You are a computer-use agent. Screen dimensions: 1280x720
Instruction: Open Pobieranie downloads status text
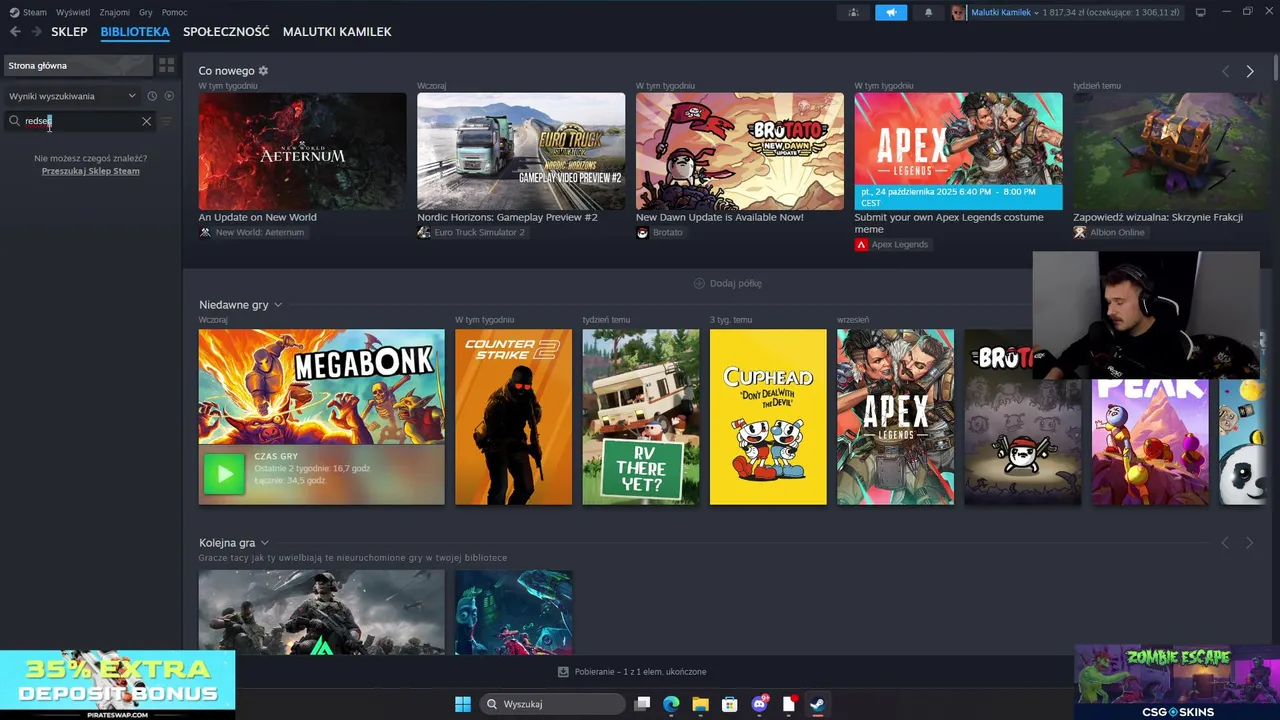click(x=640, y=672)
